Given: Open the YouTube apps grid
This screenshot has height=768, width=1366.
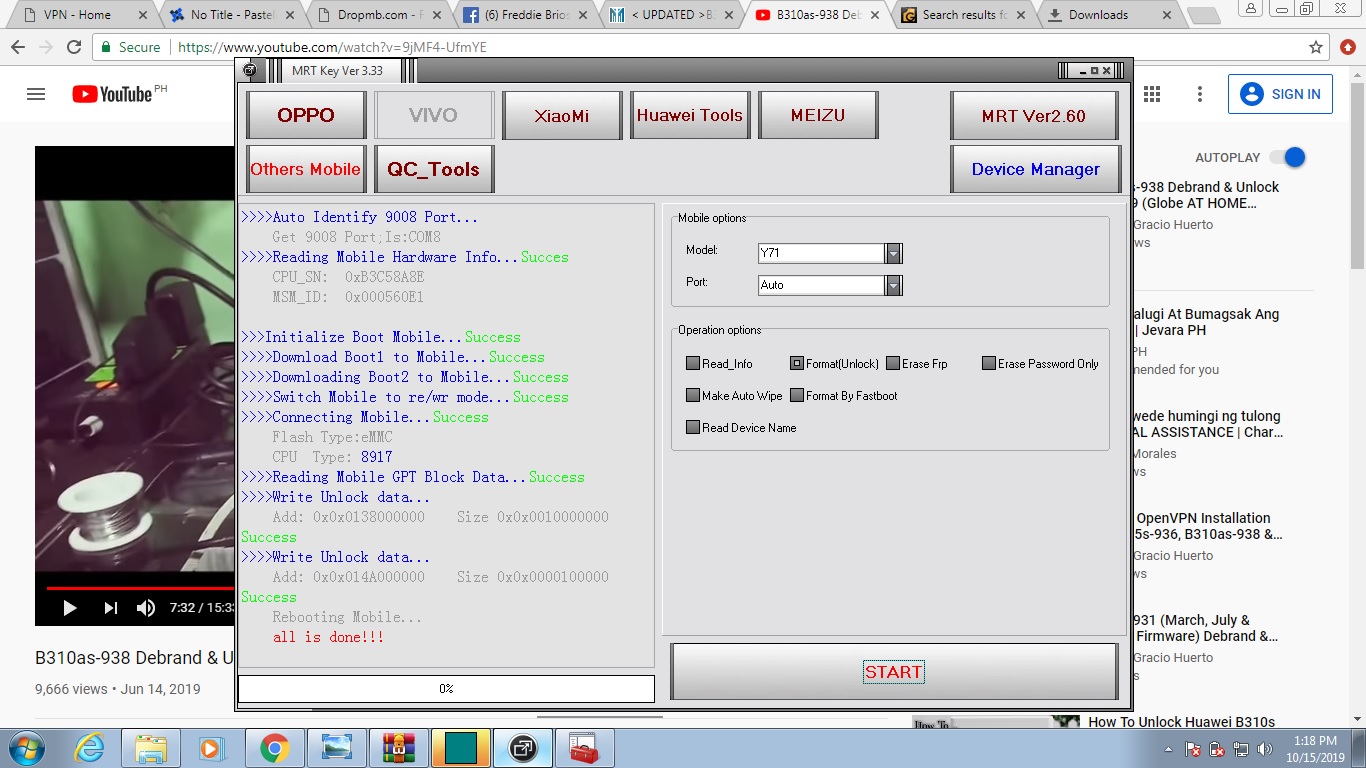Looking at the screenshot, I should (1152, 94).
